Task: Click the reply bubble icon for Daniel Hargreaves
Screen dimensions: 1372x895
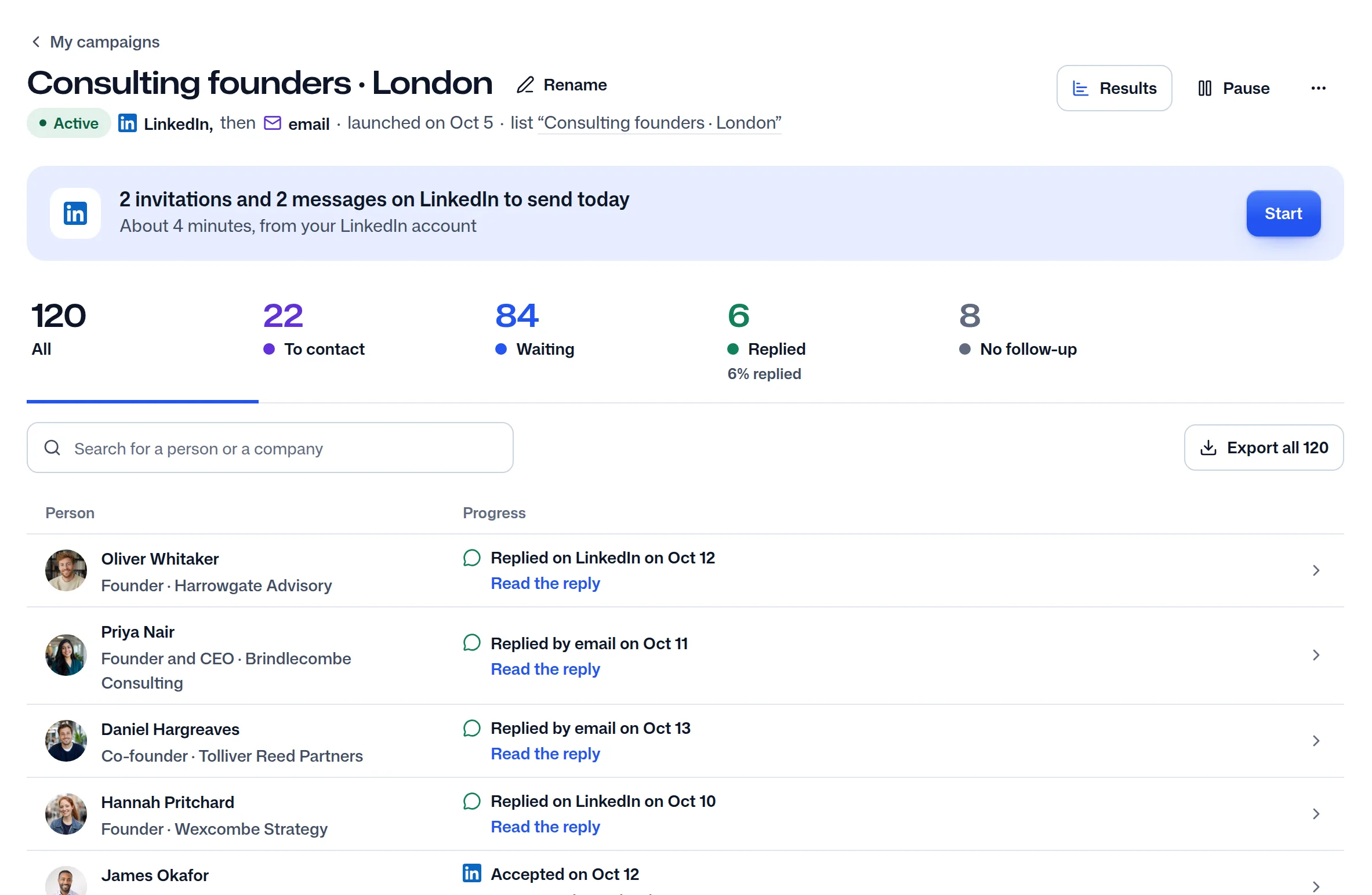Action: [471, 728]
